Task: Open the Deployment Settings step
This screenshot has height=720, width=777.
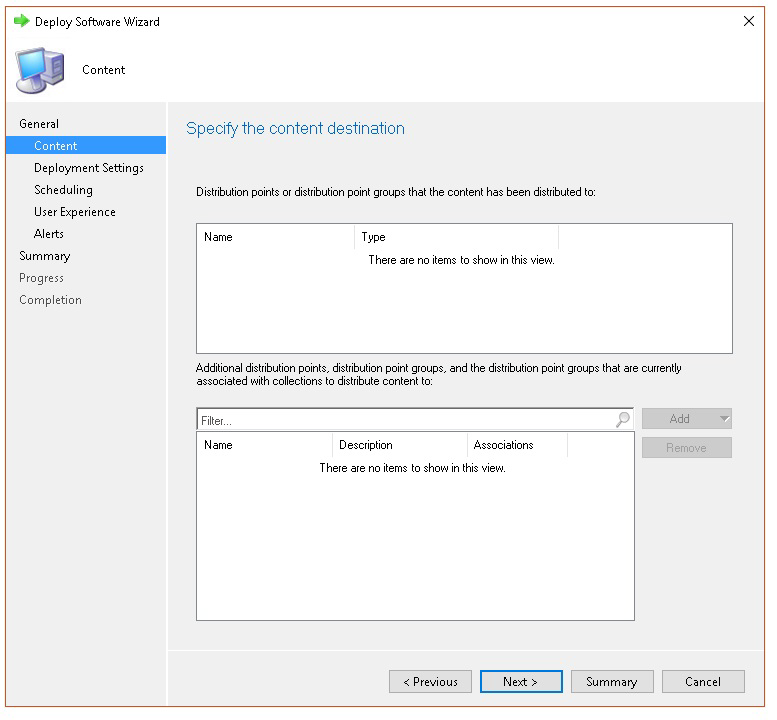Action: [x=89, y=168]
